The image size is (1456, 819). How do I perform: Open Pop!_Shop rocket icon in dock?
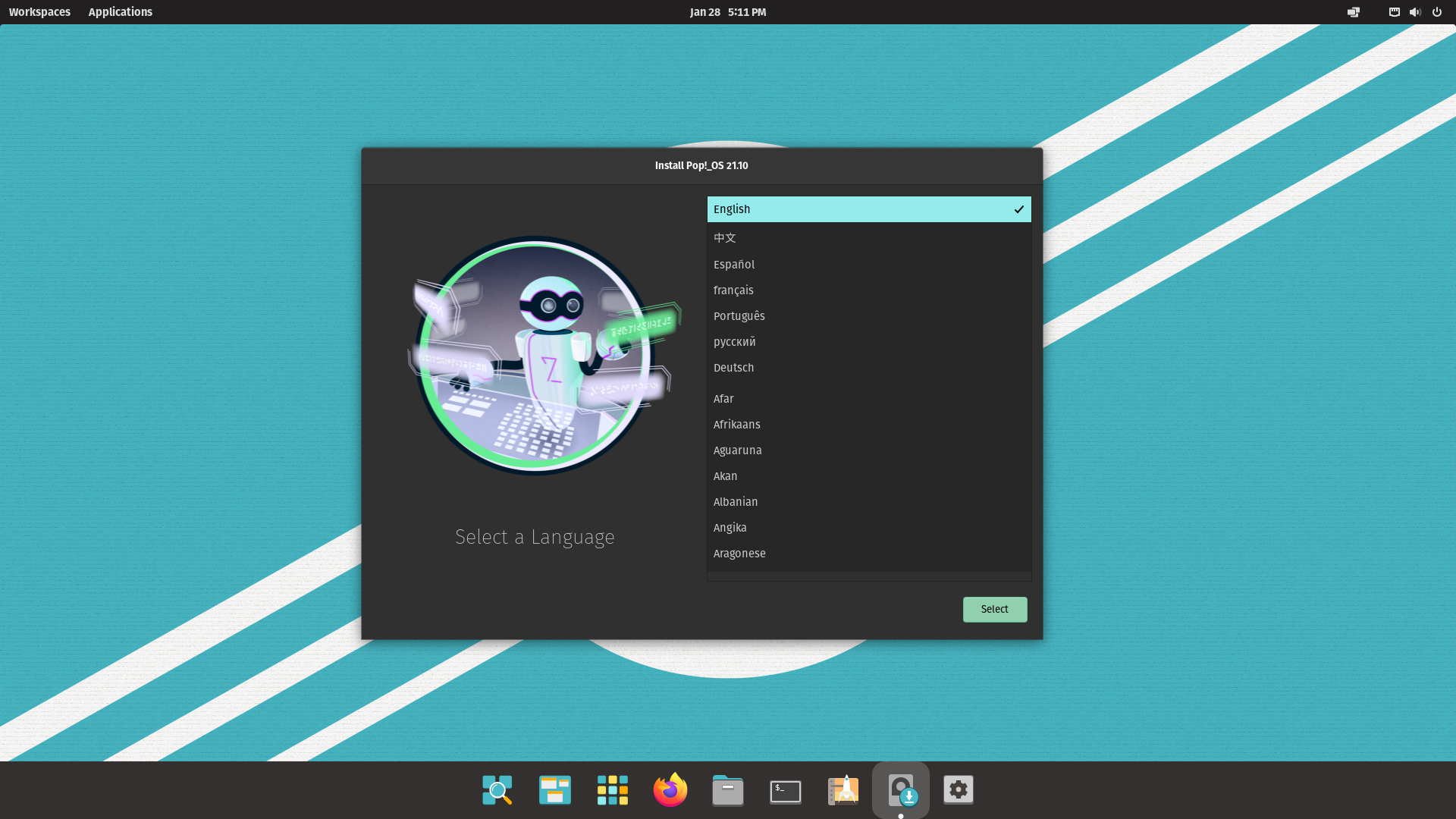843,790
